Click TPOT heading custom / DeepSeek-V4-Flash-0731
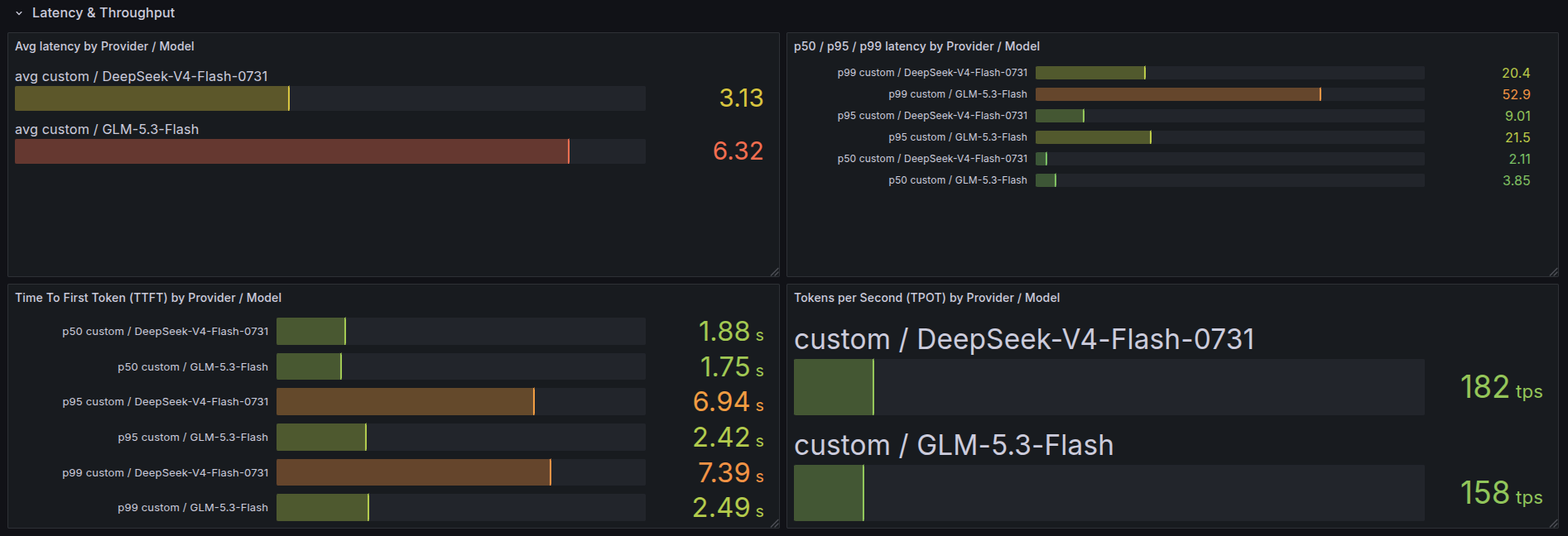1568x536 pixels. click(1024, 339)
